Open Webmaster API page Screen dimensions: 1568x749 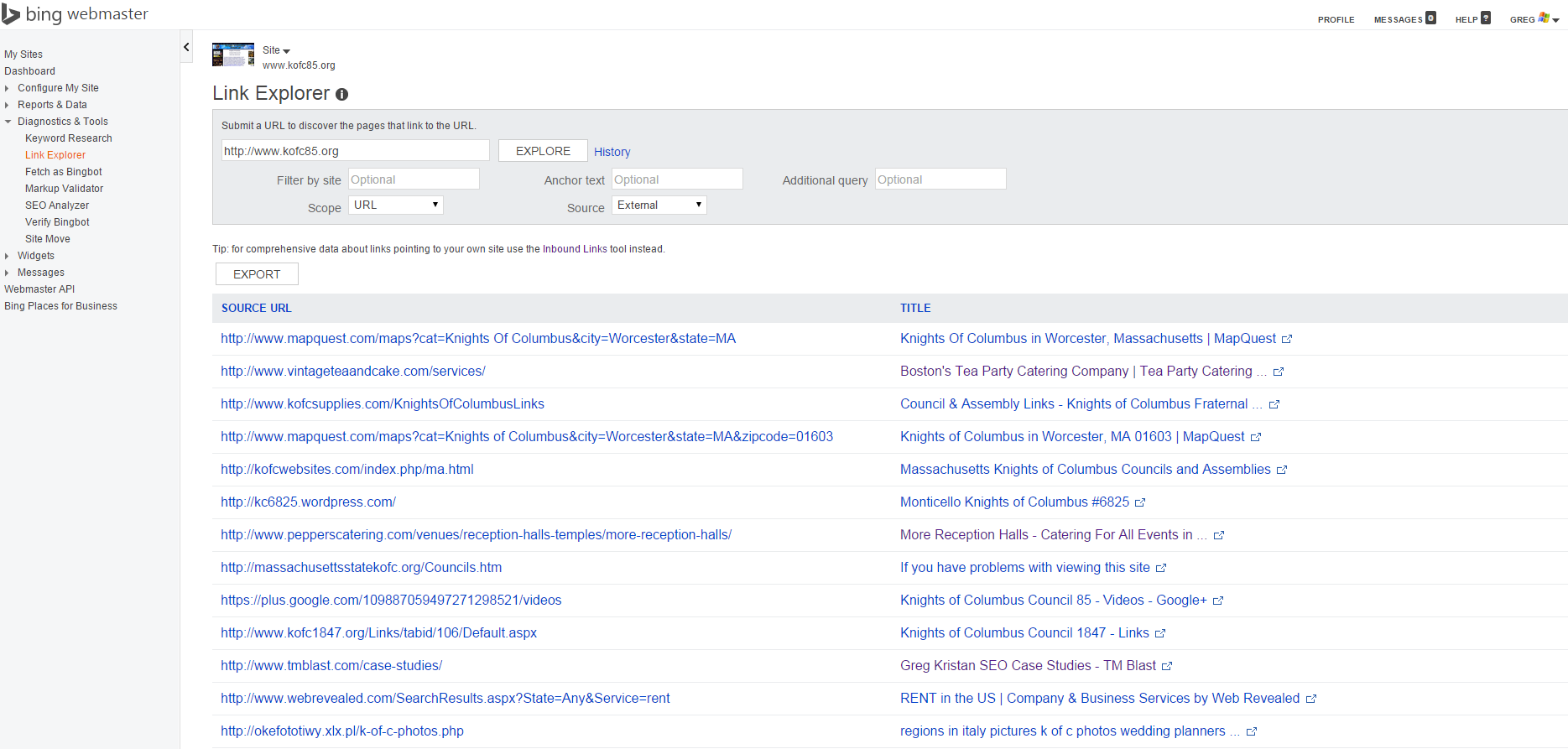[39, 289]
